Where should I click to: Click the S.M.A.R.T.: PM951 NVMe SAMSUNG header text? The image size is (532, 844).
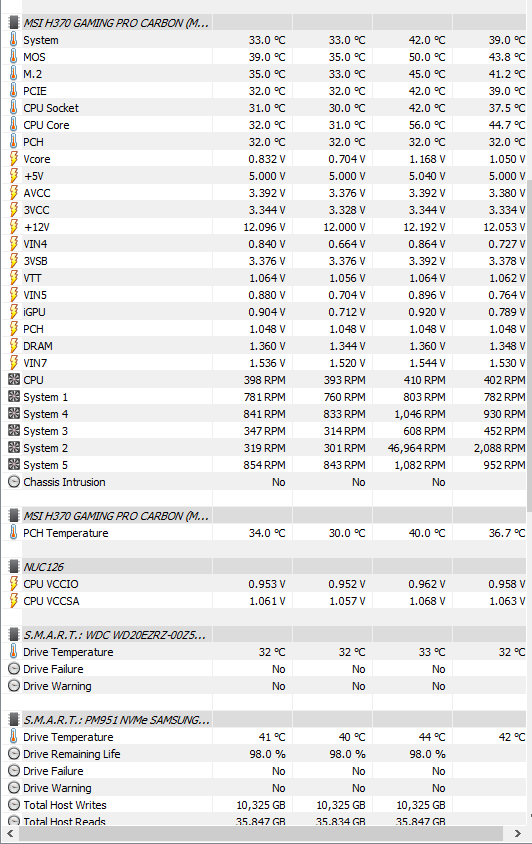[x=116, y=720]
